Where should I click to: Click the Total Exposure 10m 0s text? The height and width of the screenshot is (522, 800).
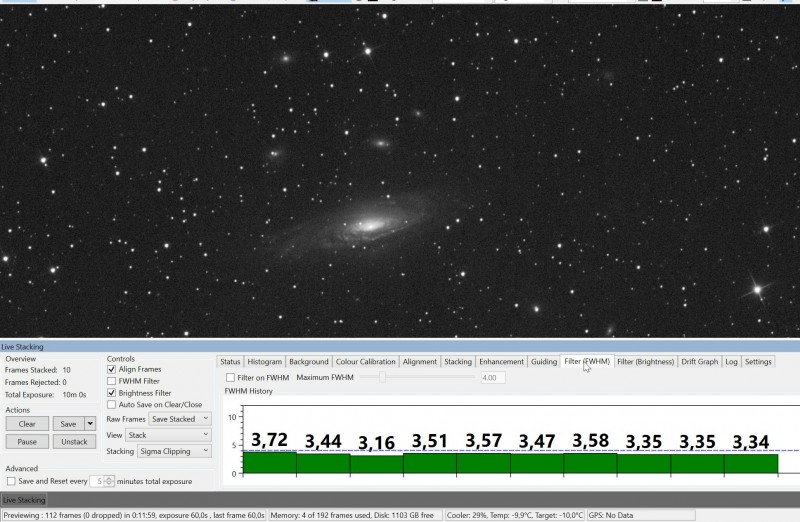click(45, 394)
